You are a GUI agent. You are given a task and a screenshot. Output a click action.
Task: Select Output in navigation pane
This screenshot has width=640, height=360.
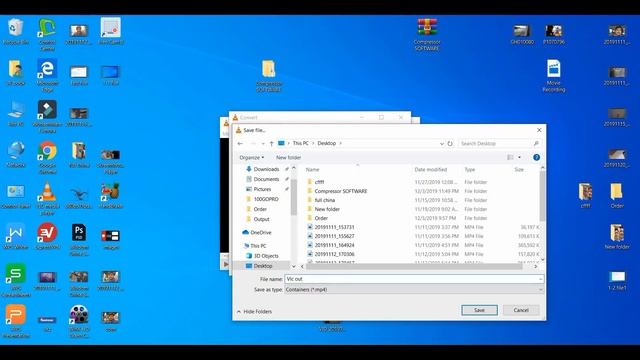click(x=261, y=219)
